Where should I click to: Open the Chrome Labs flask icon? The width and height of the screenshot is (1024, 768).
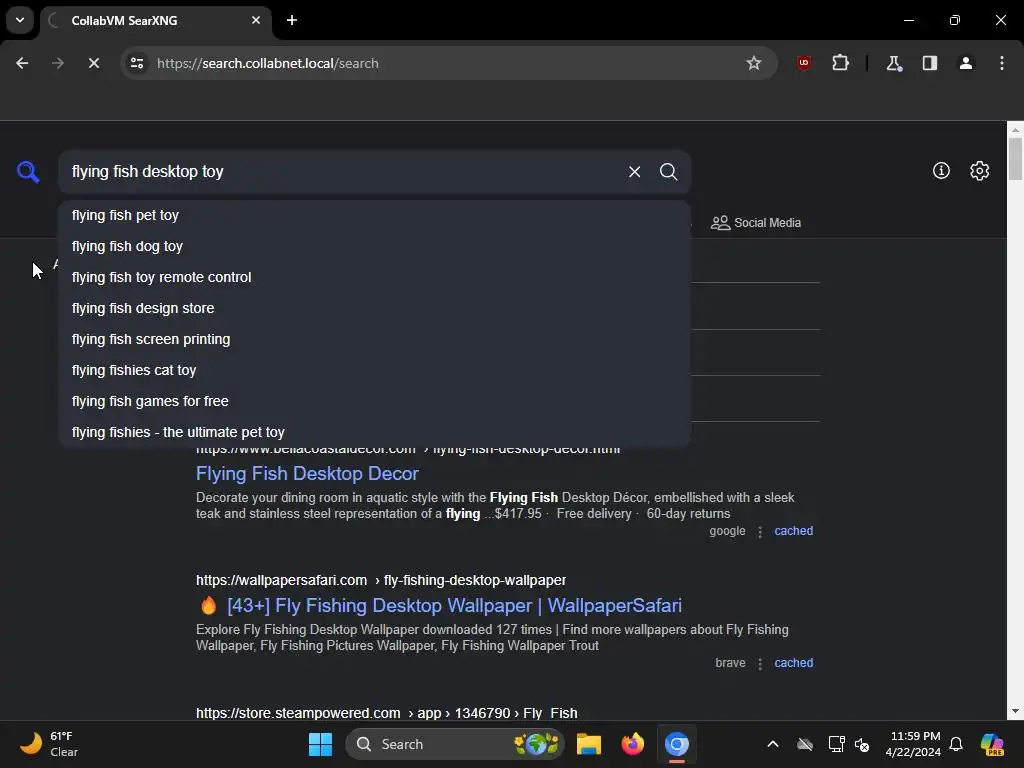893,63
